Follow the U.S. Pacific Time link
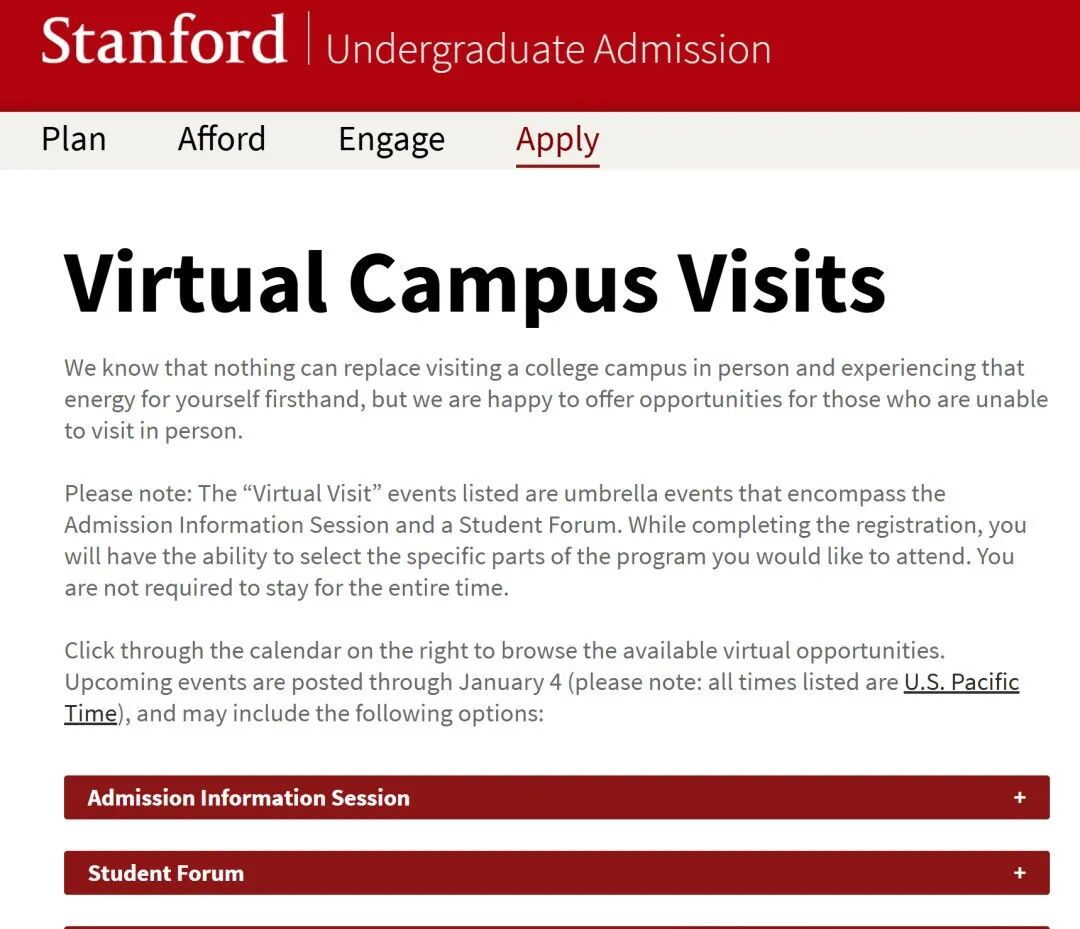The image size is (1080, 929). (x=960, y=683)
